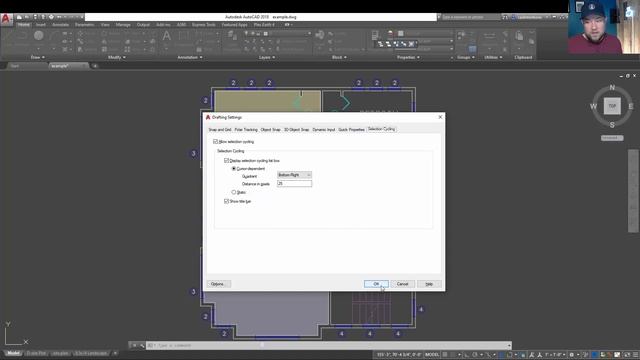Image resolution: width=640 pixels, height=360 pixels.
Task: Select the Cursor-dependent radio option
Action: 234,169
